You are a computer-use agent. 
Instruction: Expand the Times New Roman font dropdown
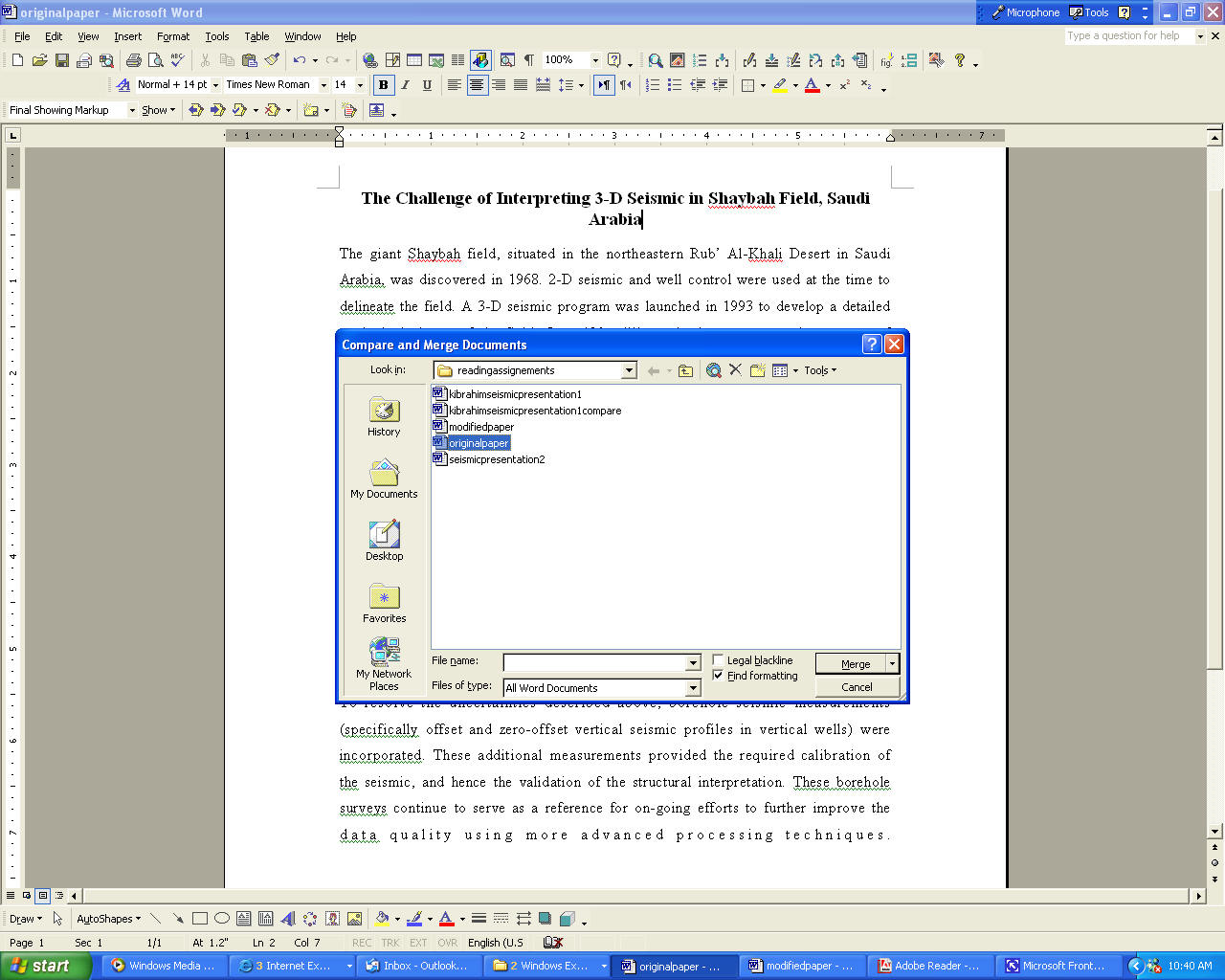[323, 85]
